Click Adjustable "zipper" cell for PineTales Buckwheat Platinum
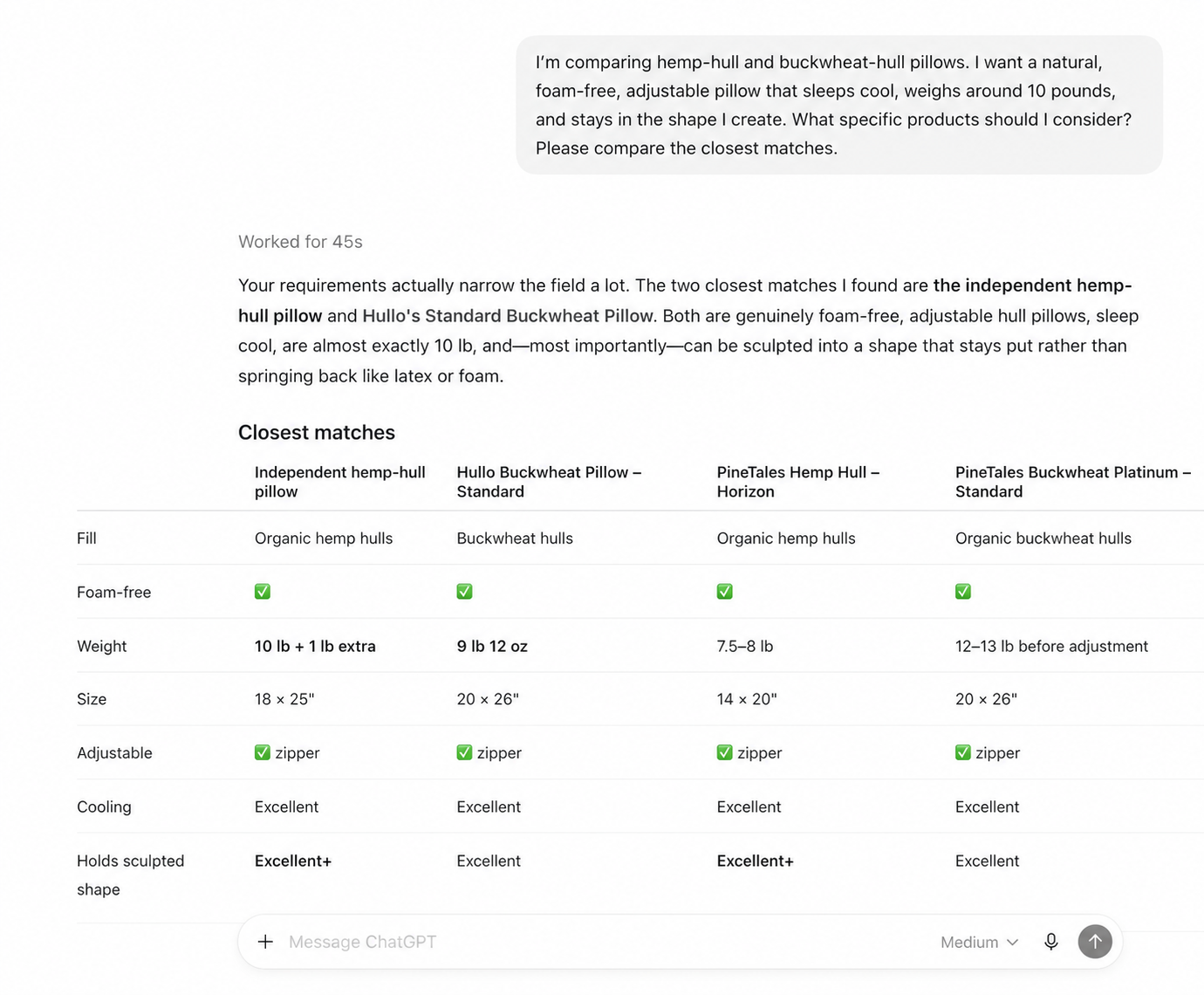1204x995 pixels. [988, 753]
